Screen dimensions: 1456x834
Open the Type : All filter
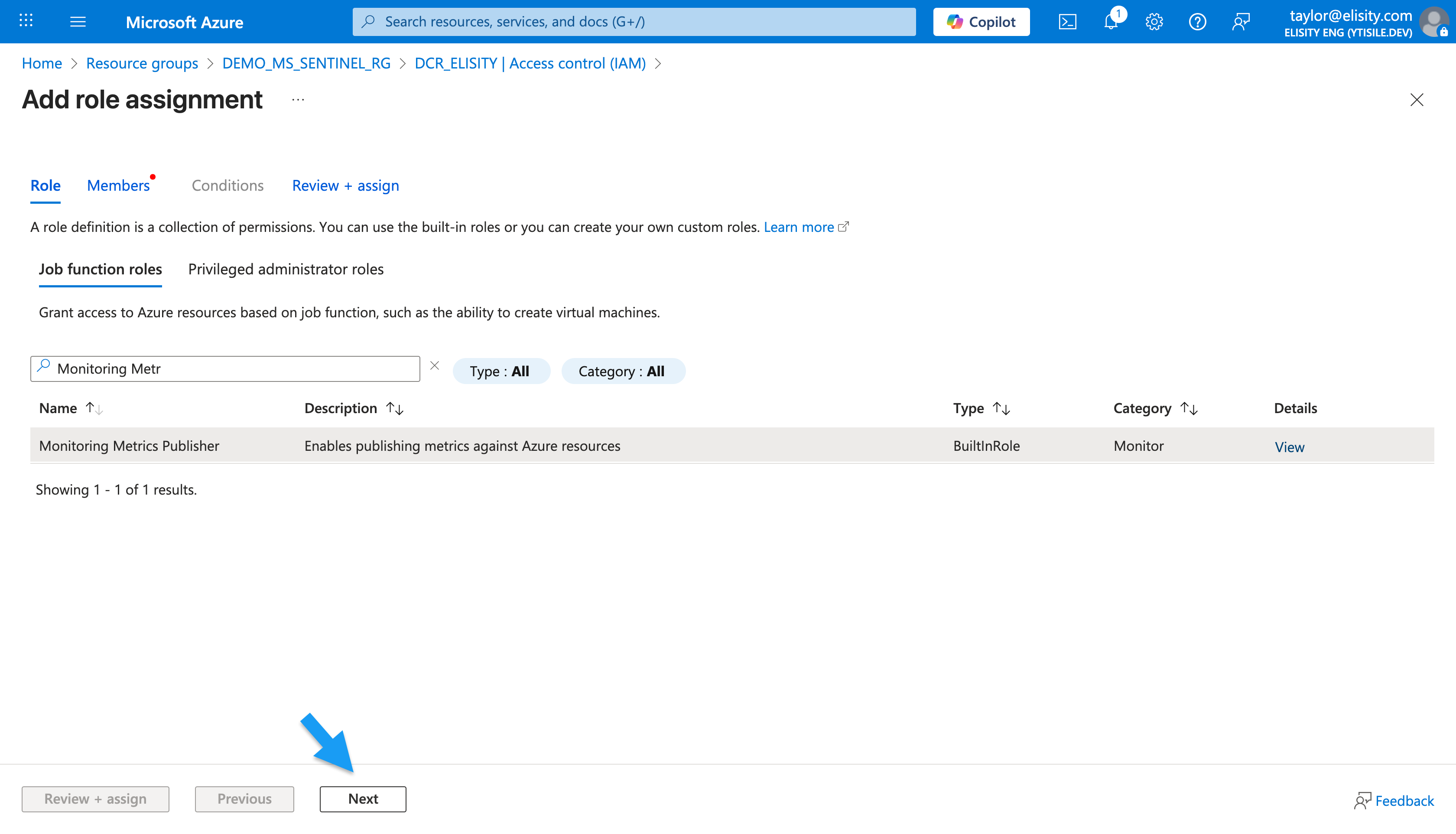(501, 371)
